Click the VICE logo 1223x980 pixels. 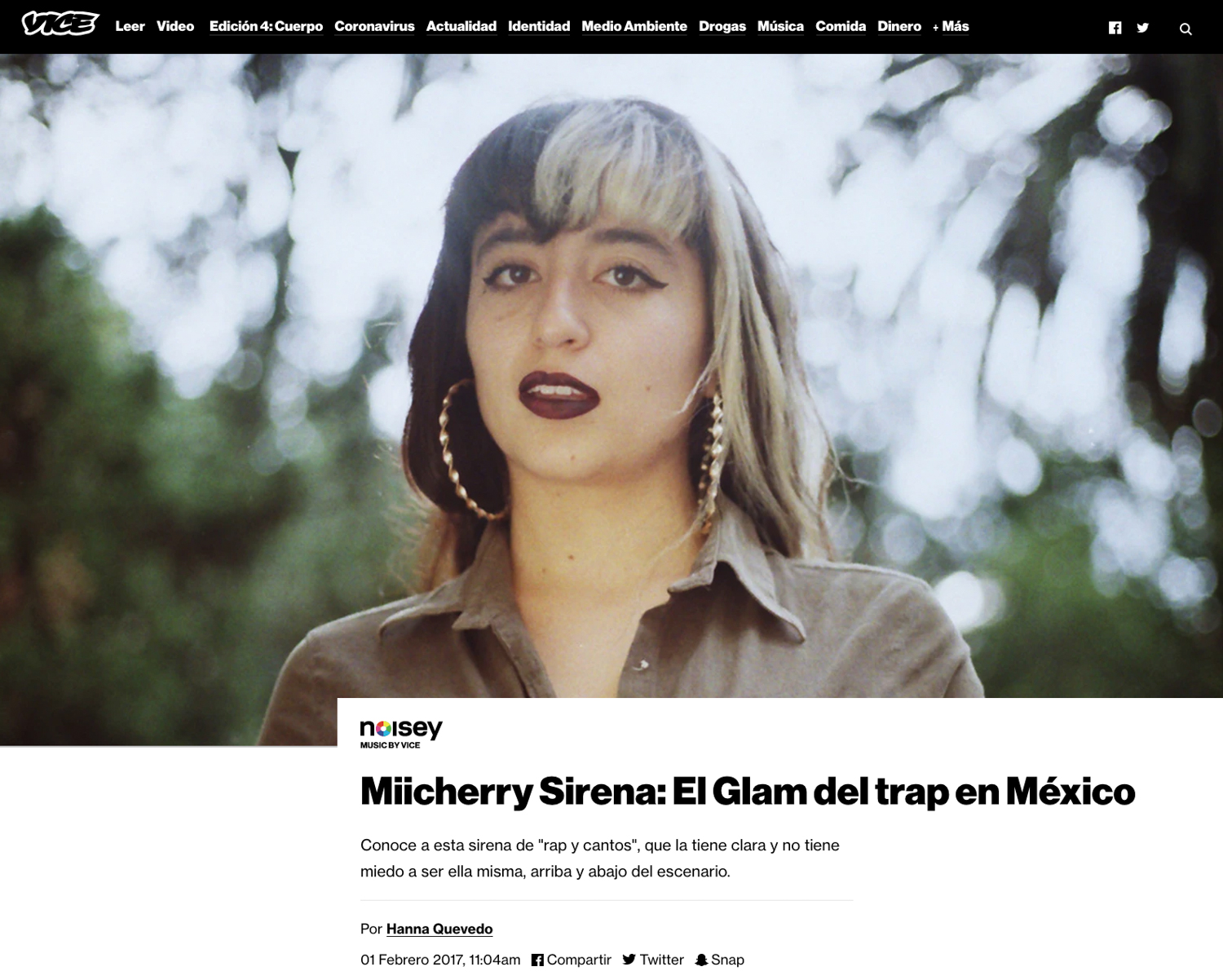coord(60,24)
